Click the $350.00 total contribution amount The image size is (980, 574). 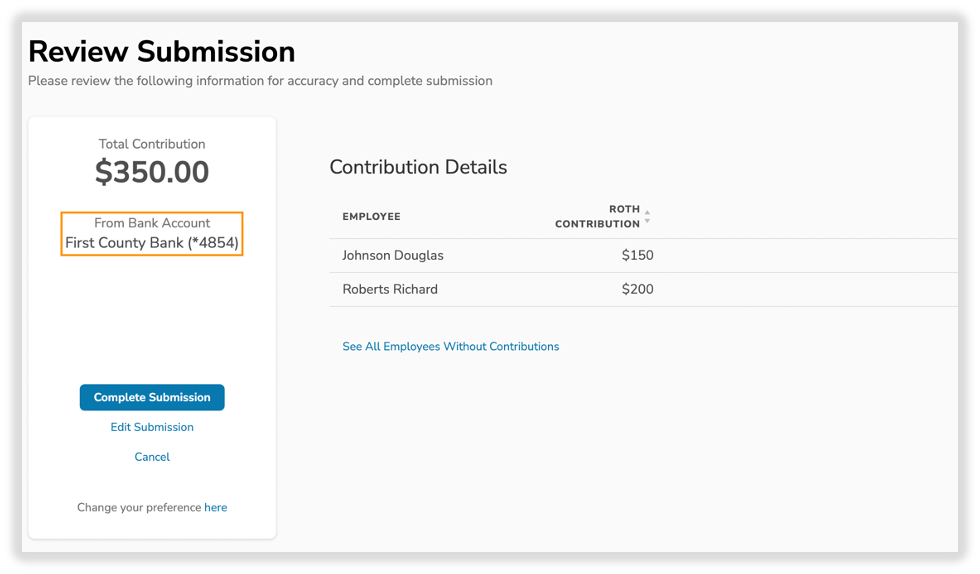coord(152,173)
